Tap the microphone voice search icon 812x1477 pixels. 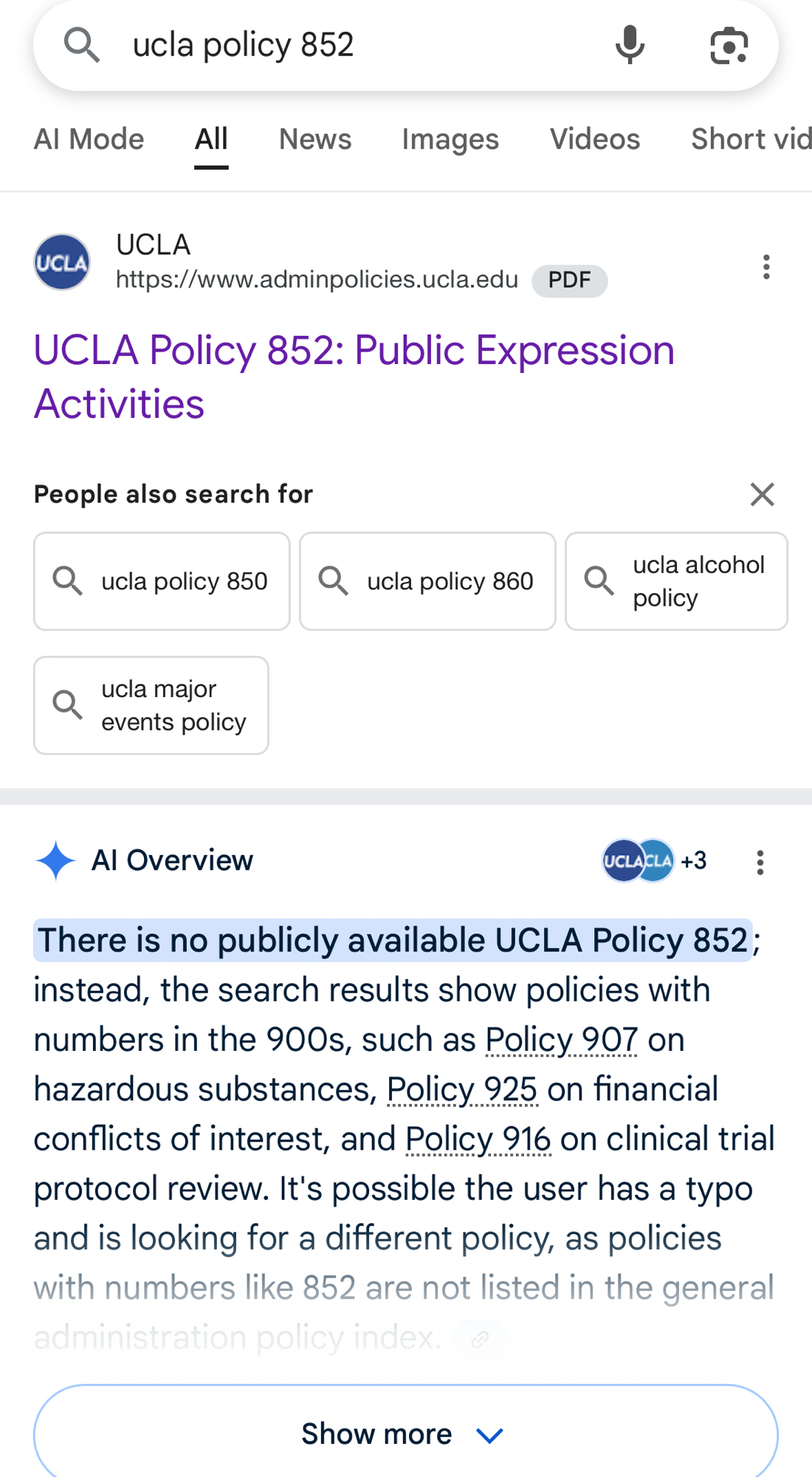click(x=630, y=45)
